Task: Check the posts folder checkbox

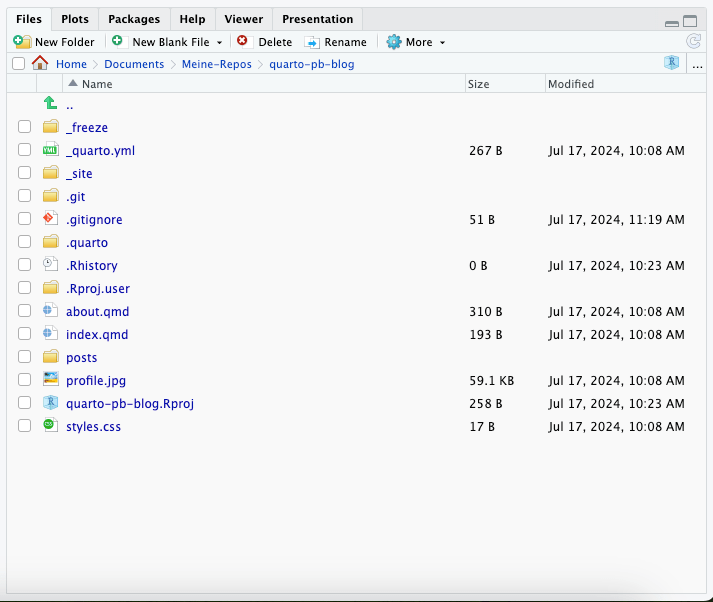Action: click(25, 357)
